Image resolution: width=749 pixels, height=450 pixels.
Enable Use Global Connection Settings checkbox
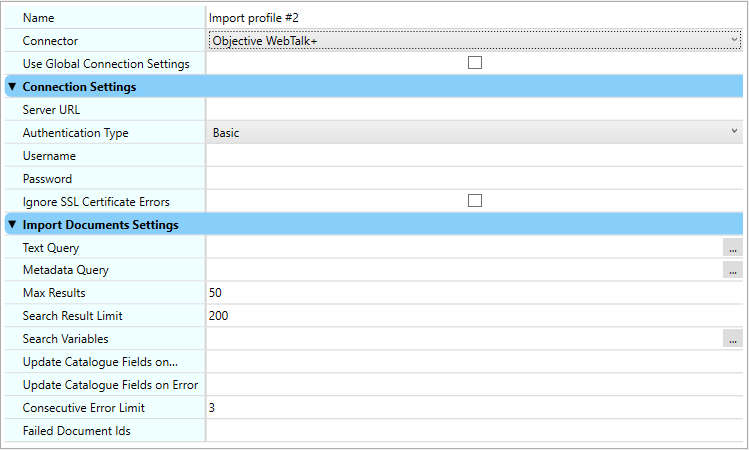click(x=475, y=63)
